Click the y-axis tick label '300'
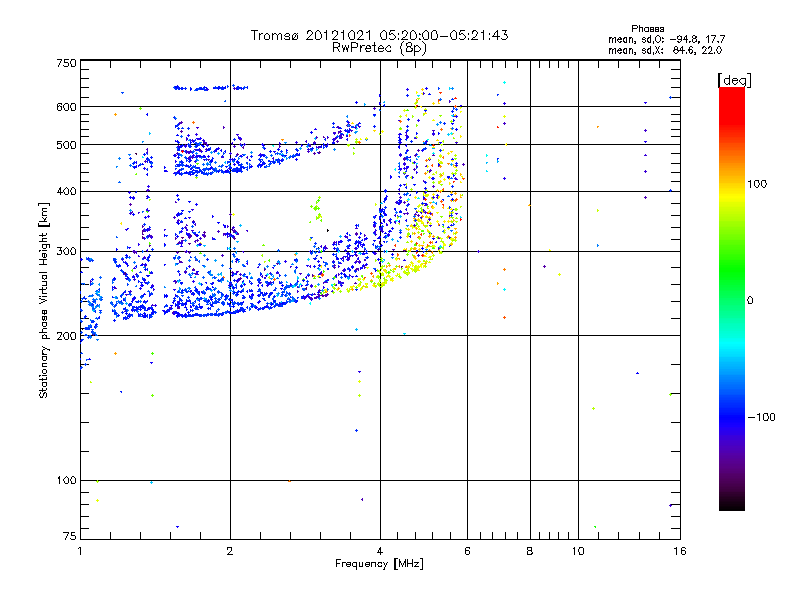800x600 pixels. coord(66,252)
